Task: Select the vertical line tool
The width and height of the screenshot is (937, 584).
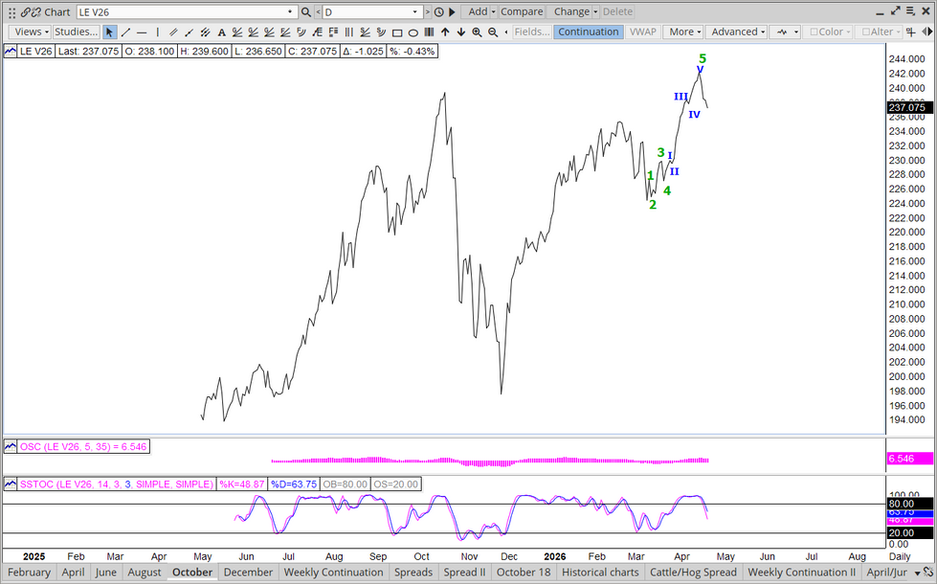Action: [x=158, y=32]
